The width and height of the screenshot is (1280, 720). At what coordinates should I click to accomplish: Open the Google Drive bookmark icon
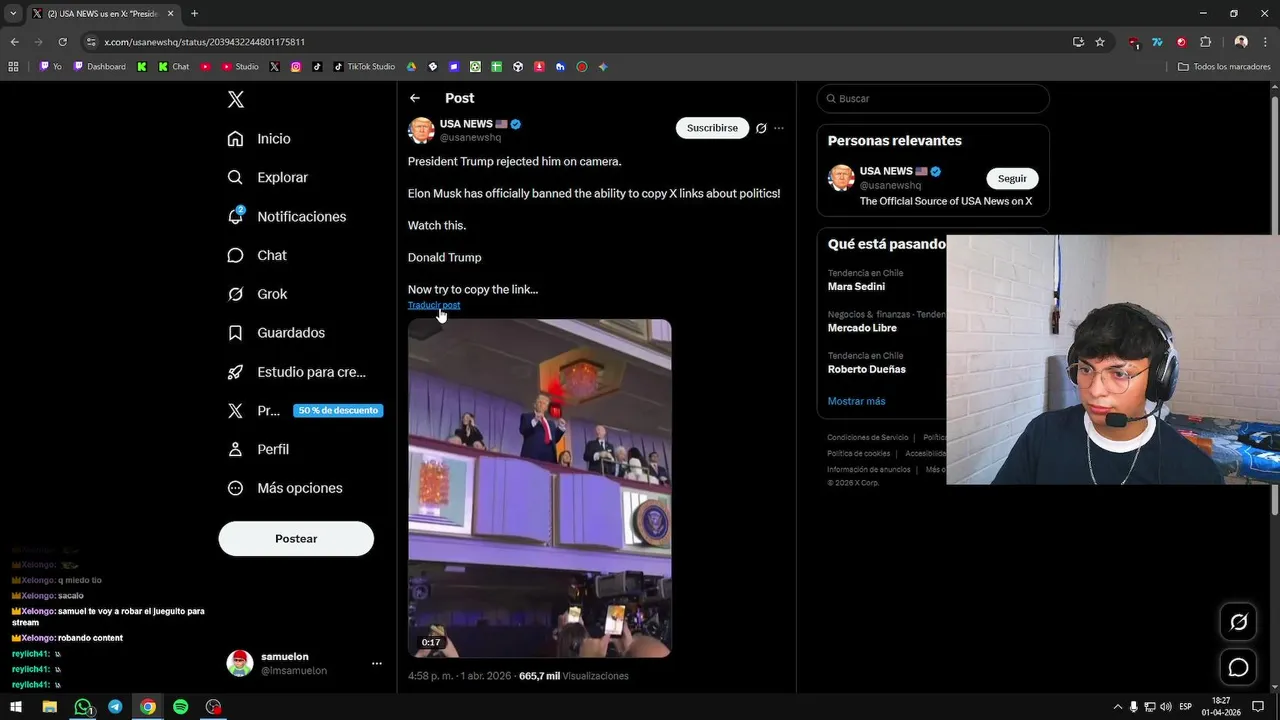click(x=411, y=67)
